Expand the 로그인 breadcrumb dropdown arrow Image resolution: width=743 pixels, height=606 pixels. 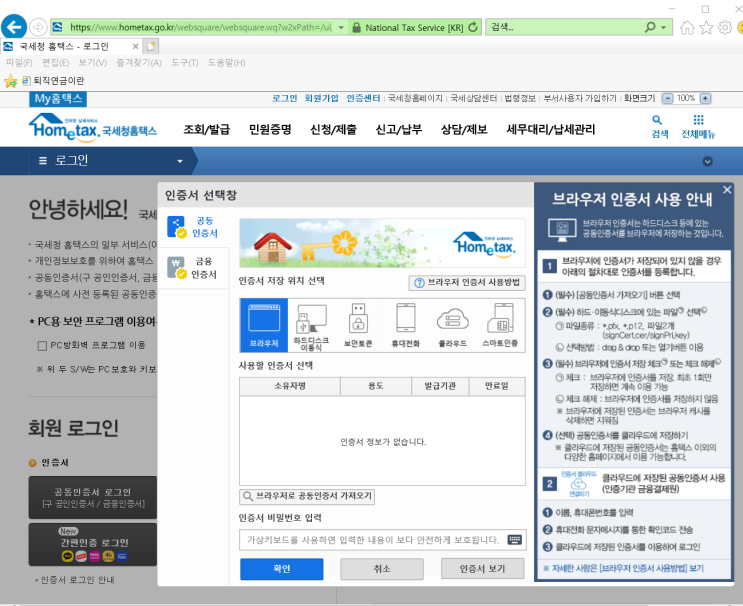pos(180,161)
